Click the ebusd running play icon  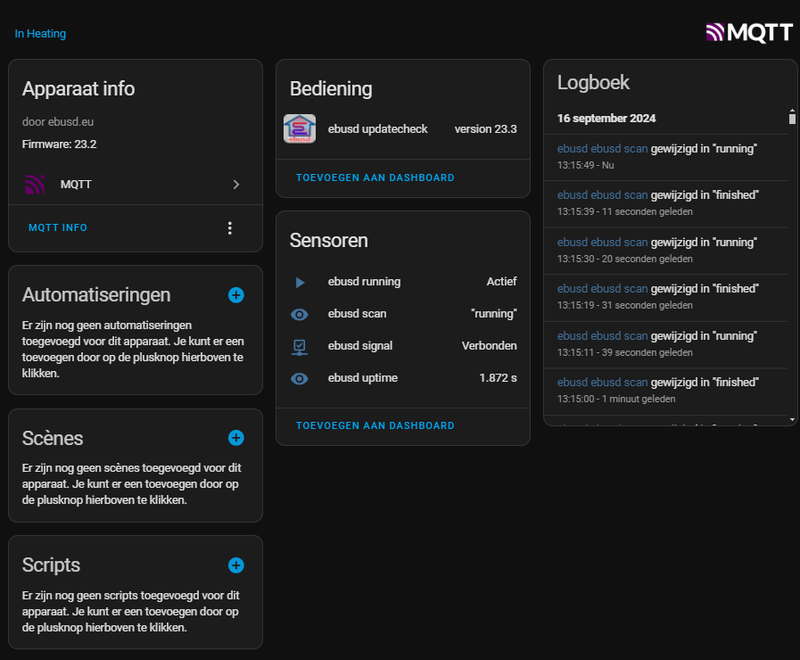pyautogui.click(x=300, y=282)
